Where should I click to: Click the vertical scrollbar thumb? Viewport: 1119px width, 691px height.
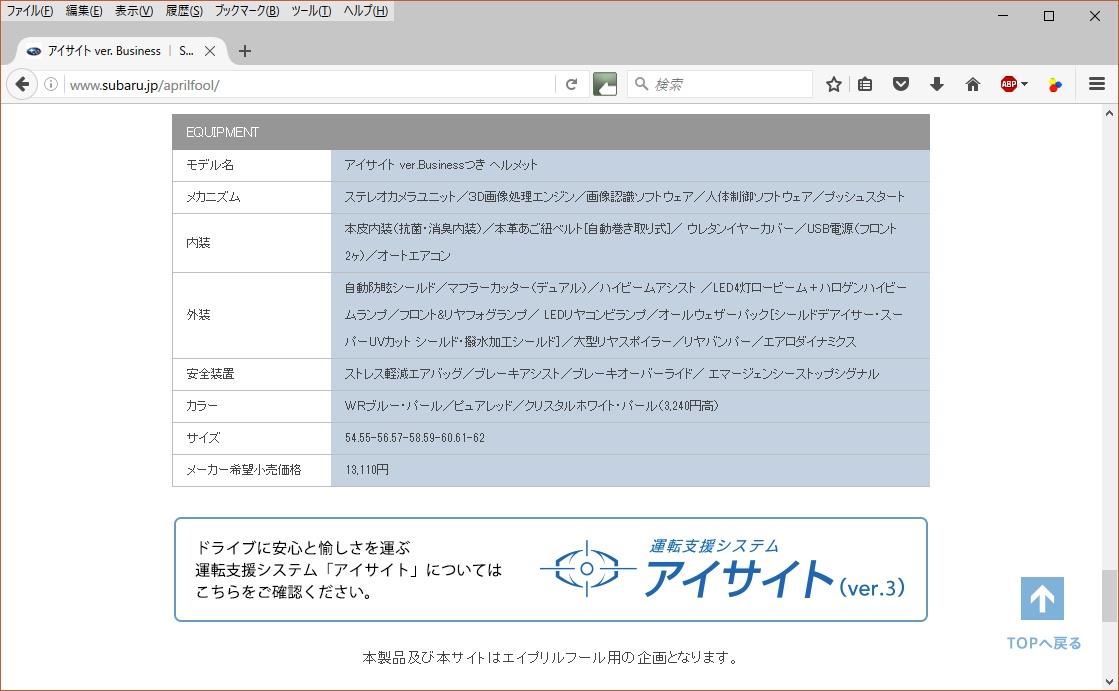(x=1109, y=597)
